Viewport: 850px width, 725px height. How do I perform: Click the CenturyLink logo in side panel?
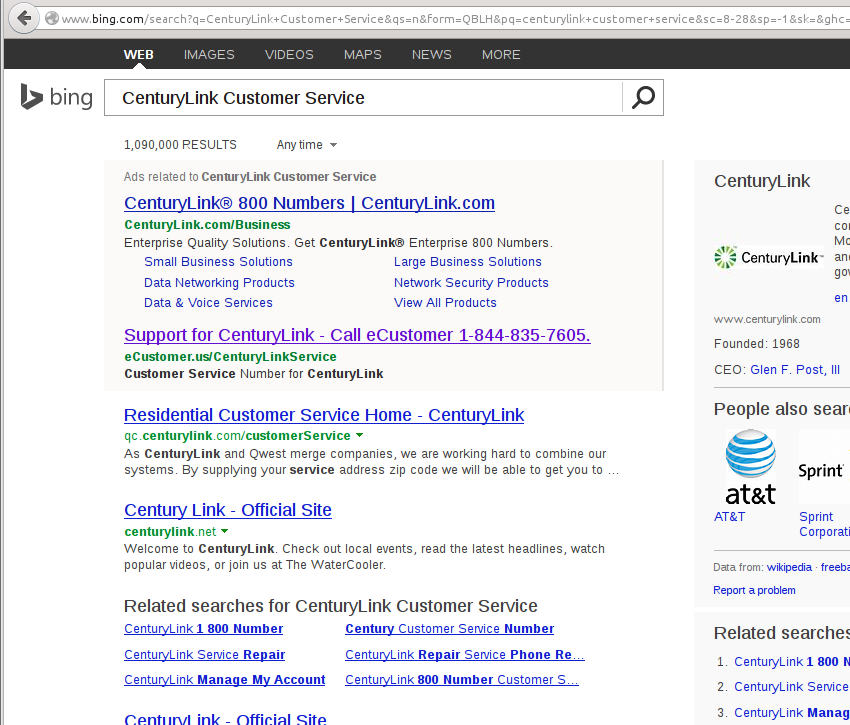[x=769, y=258]
